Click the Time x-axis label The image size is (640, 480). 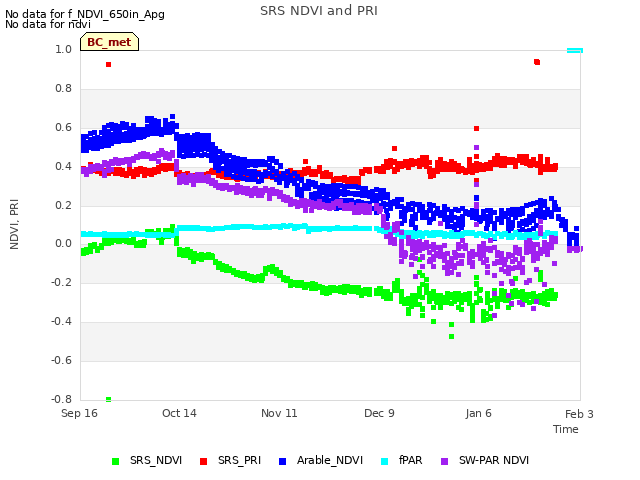click(x=566, y=429)
